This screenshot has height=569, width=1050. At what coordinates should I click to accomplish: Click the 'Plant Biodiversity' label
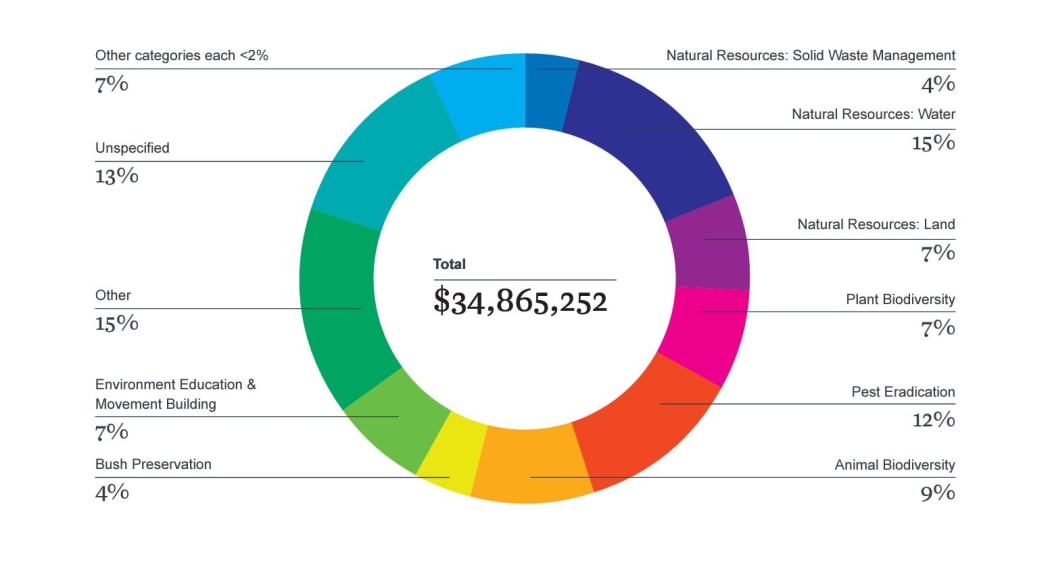click(x=901, y=299)
